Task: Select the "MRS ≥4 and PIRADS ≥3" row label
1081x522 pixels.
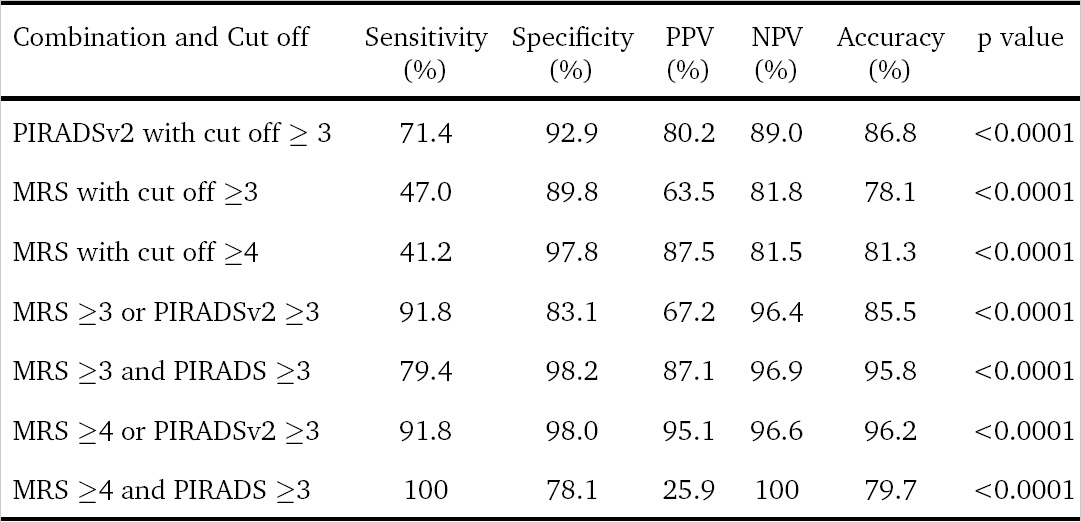Action: click(x=162, y=490)
